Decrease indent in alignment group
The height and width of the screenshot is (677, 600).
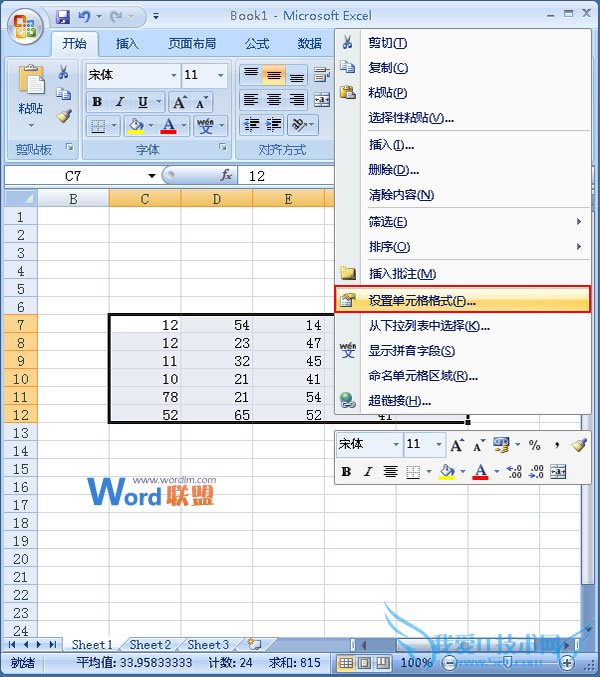tap(251, 125)
